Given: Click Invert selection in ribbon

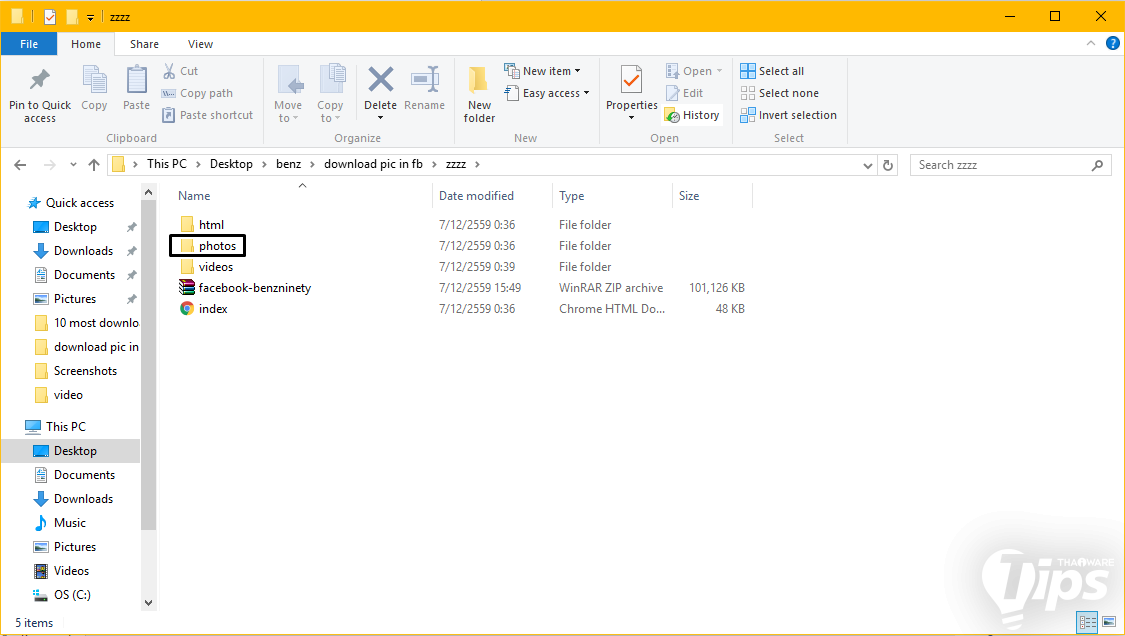Looking at the screenshot, I should pos(788,115).
